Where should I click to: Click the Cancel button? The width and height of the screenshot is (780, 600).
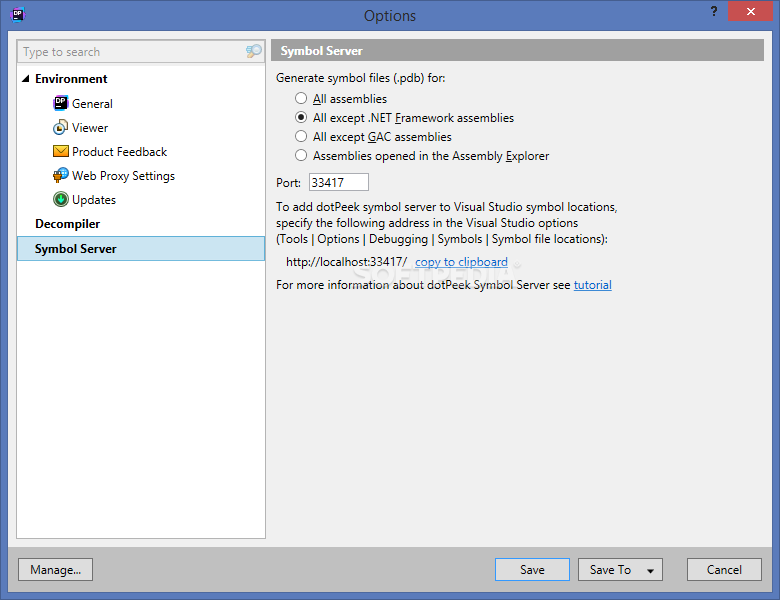pyautogui.click(x=724, y=569)
